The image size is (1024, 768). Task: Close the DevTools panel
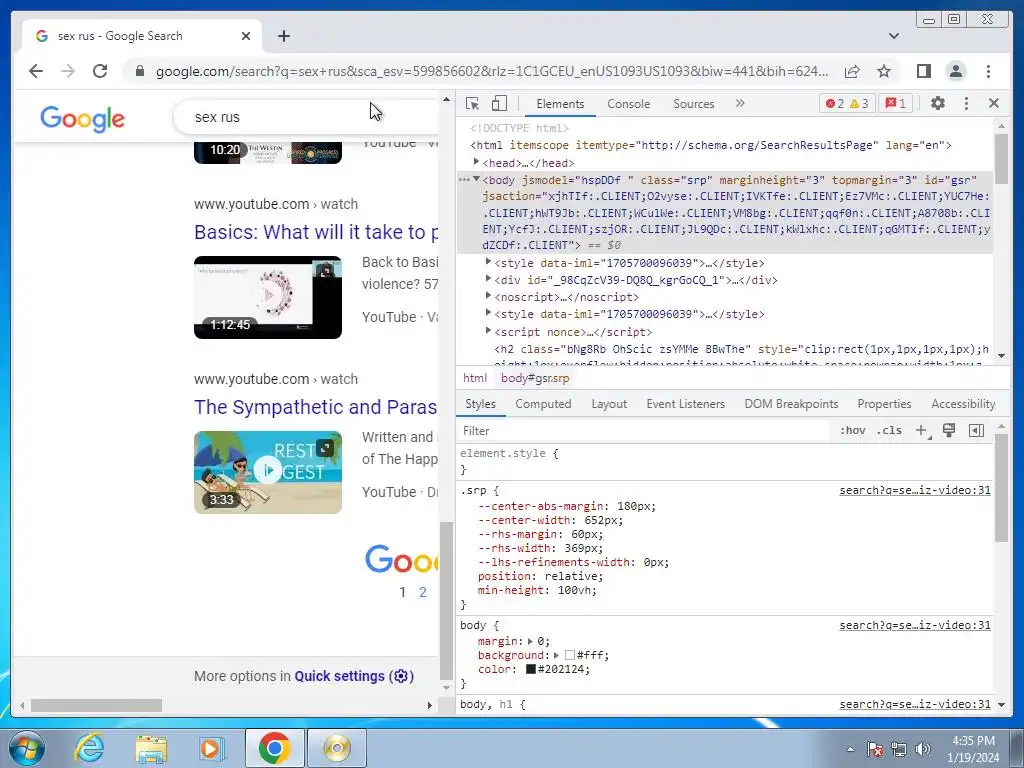click(994, 103)
